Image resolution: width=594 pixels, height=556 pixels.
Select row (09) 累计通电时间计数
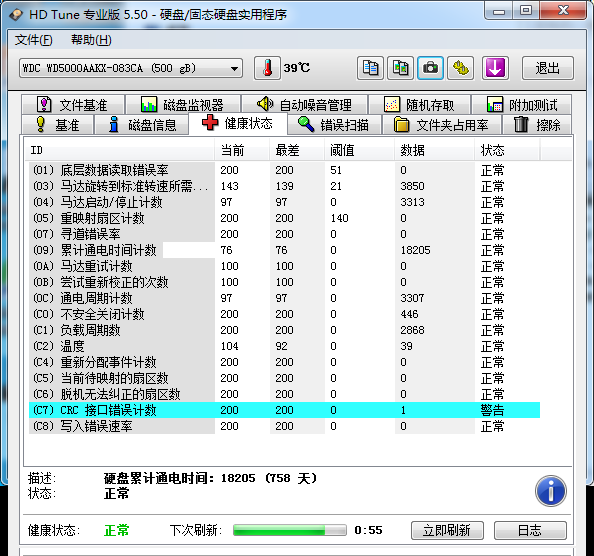[284, 250]
